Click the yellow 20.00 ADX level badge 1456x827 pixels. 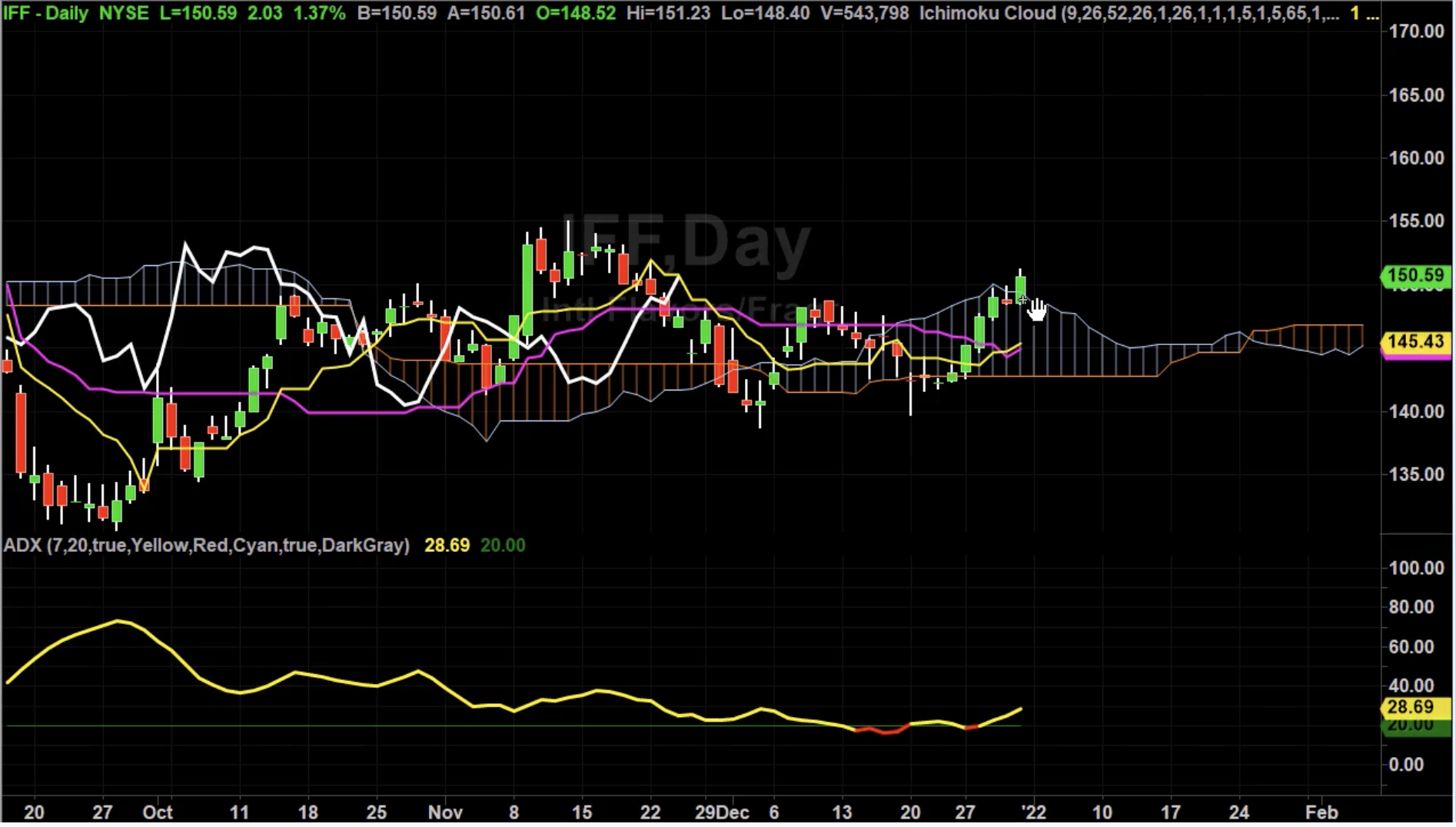coord(1417,729)
